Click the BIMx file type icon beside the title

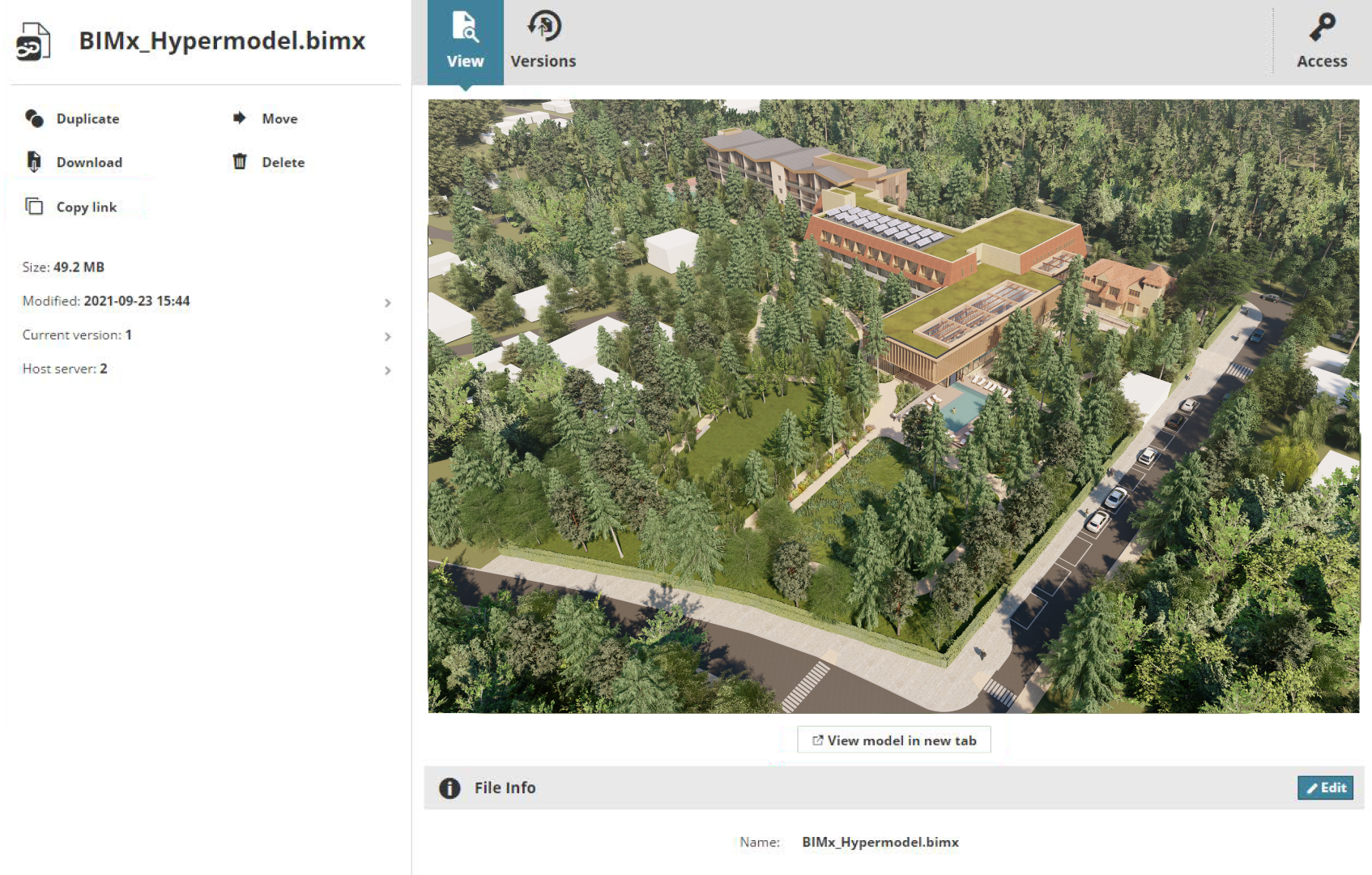(32, 41)
